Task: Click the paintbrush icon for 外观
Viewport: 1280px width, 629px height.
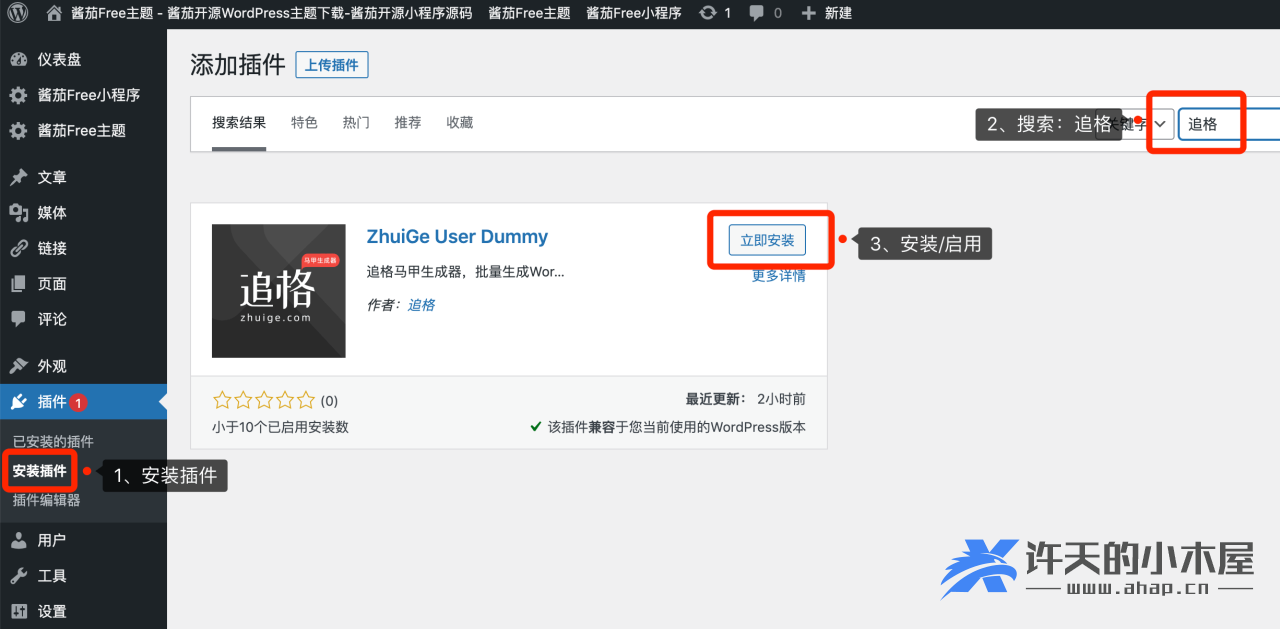Action: pos(18,366)
